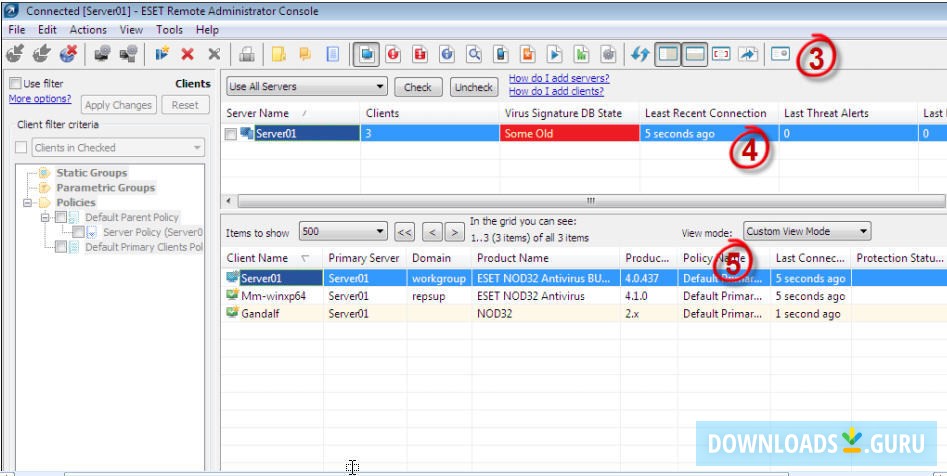Viewport: 947px width, 476px height.
Task: Click the Check button
Action: [x=418, y=87]
